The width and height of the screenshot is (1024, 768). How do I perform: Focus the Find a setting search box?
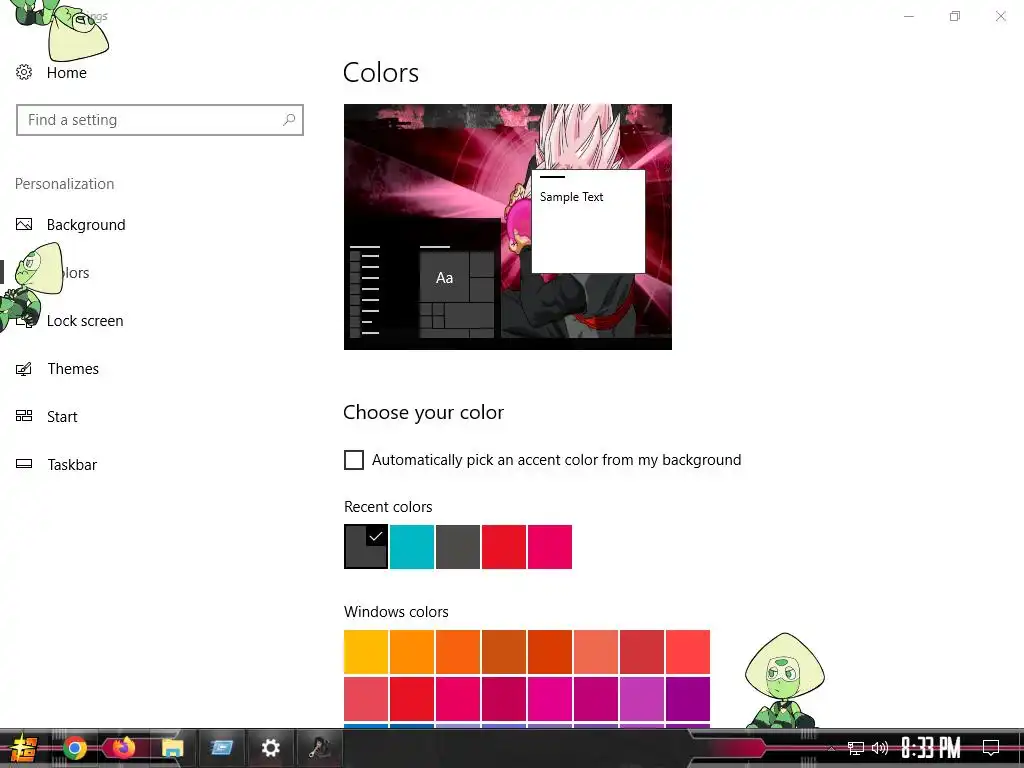[160, 120]
